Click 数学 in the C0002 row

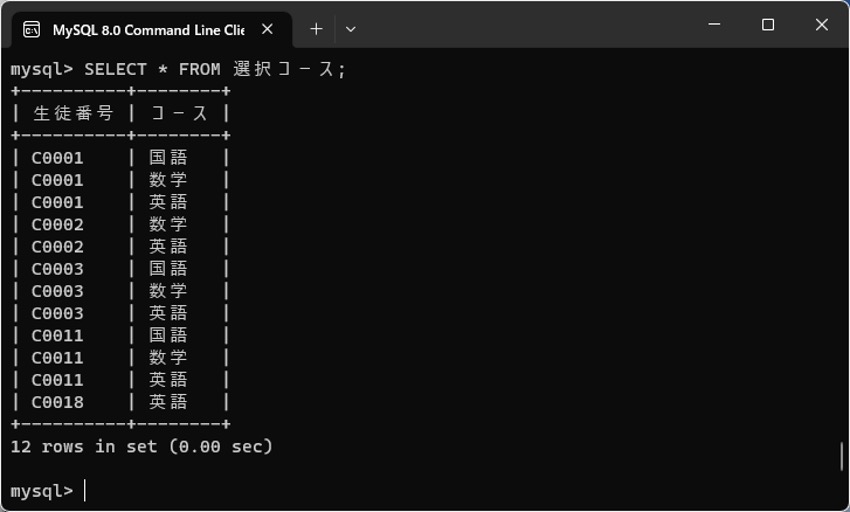coord(168,224)
